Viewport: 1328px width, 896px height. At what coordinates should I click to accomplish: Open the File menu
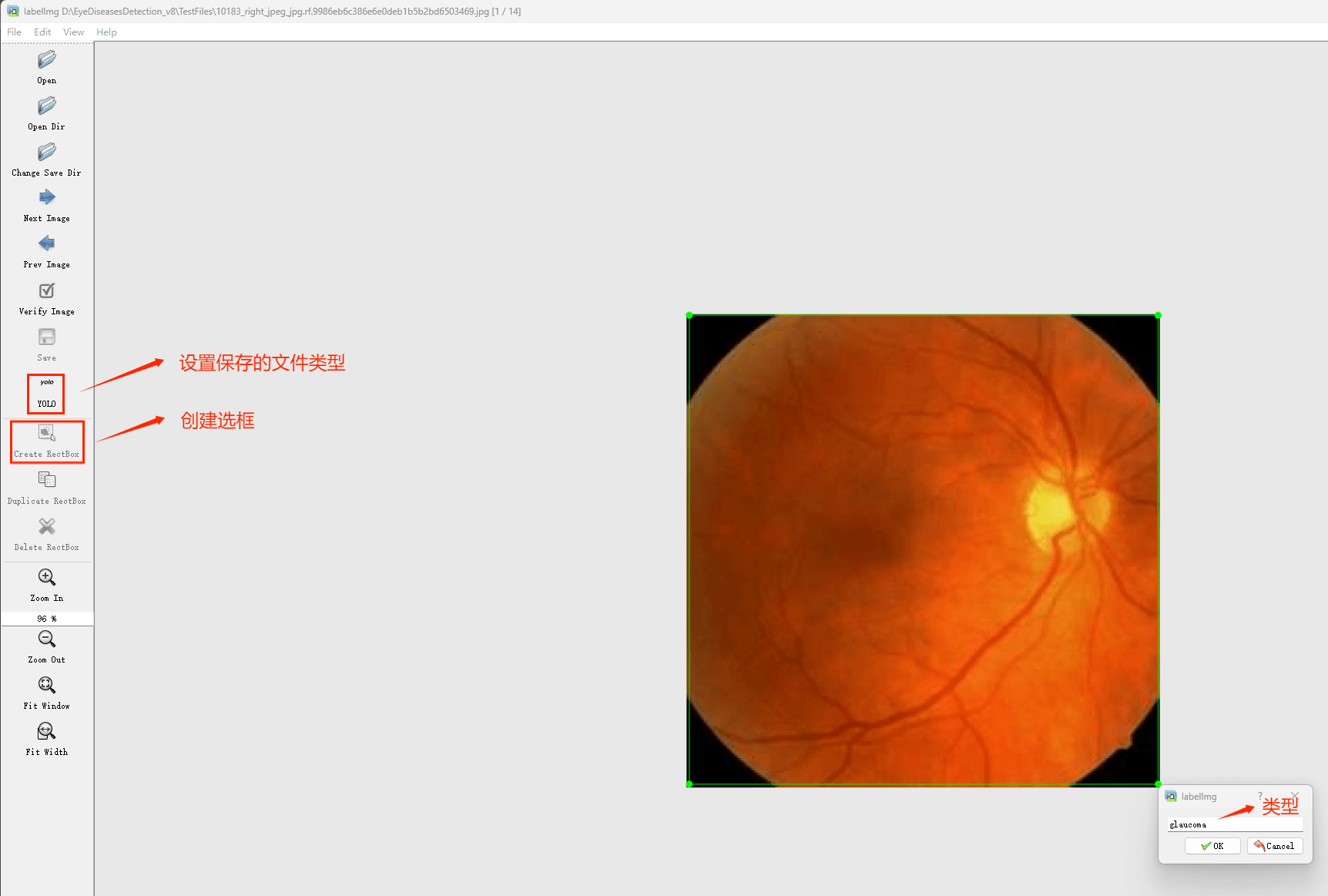pos(14,32)
